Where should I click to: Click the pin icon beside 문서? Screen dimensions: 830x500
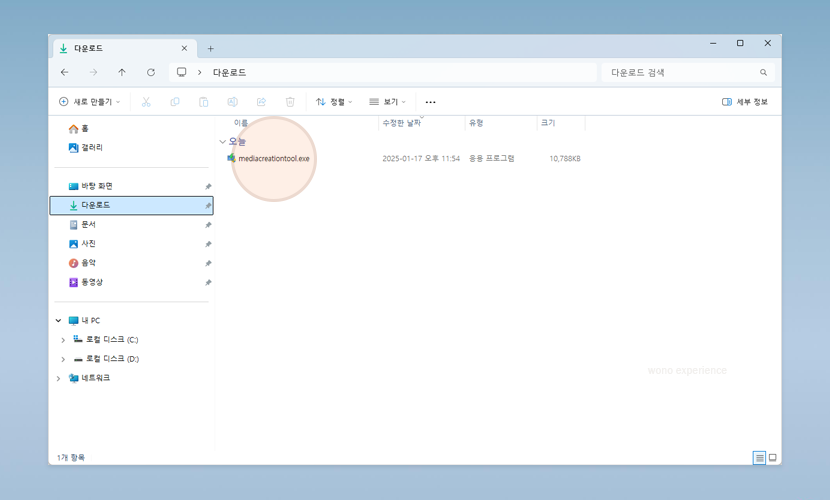tap(208, 225)
